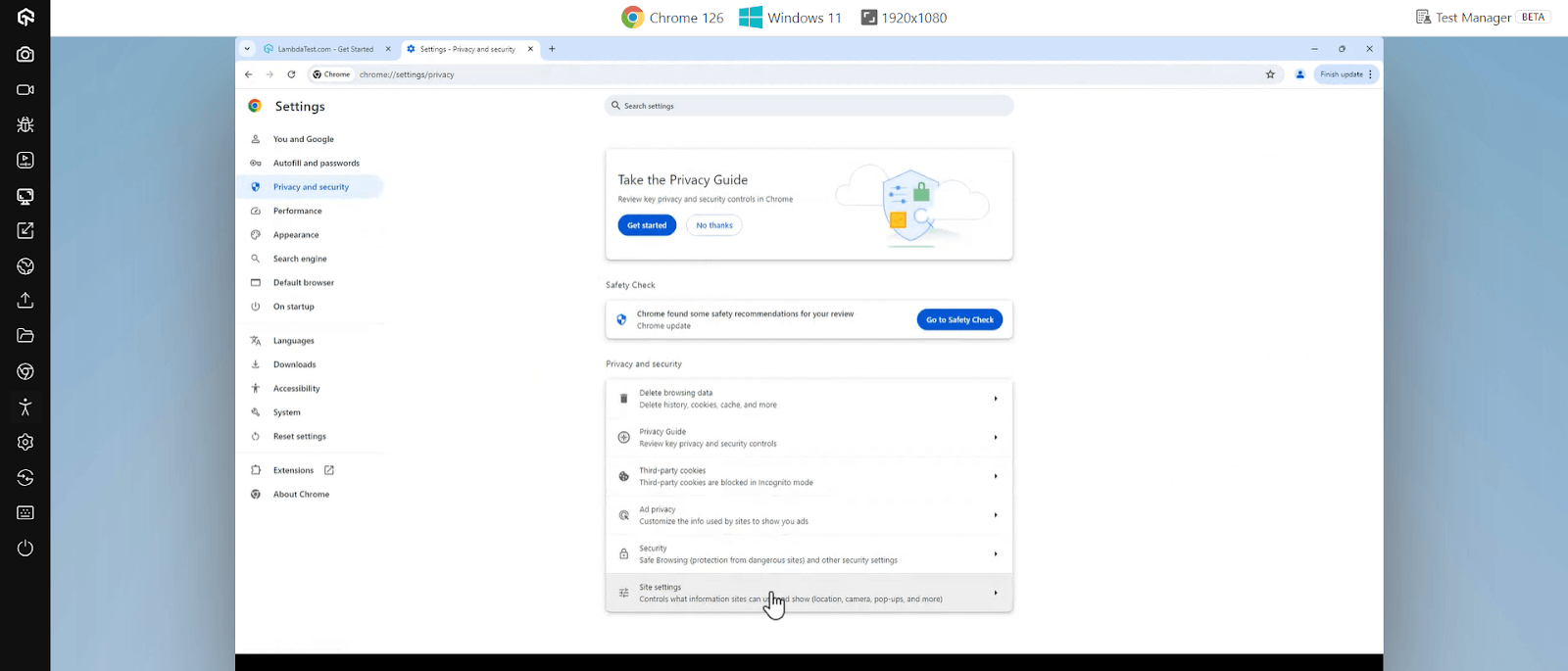Open the session settings gear icon
Screen dimensions: 1568x671
tap(25, 442)
